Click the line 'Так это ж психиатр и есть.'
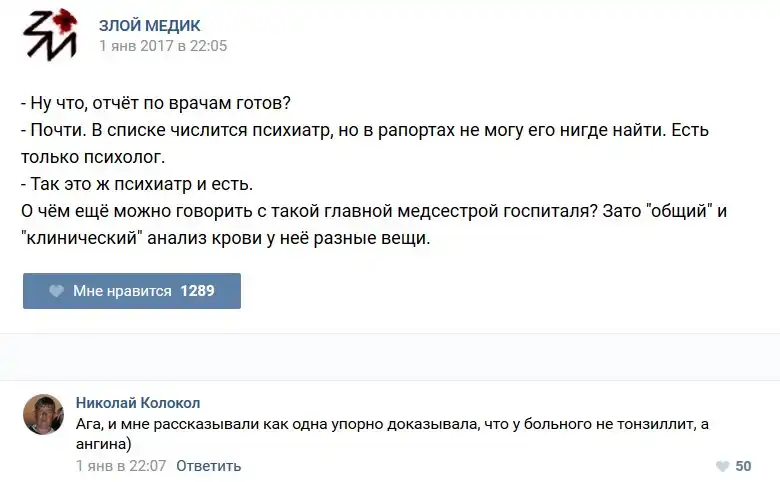This screenshot has height=482, width=780. 138,184
